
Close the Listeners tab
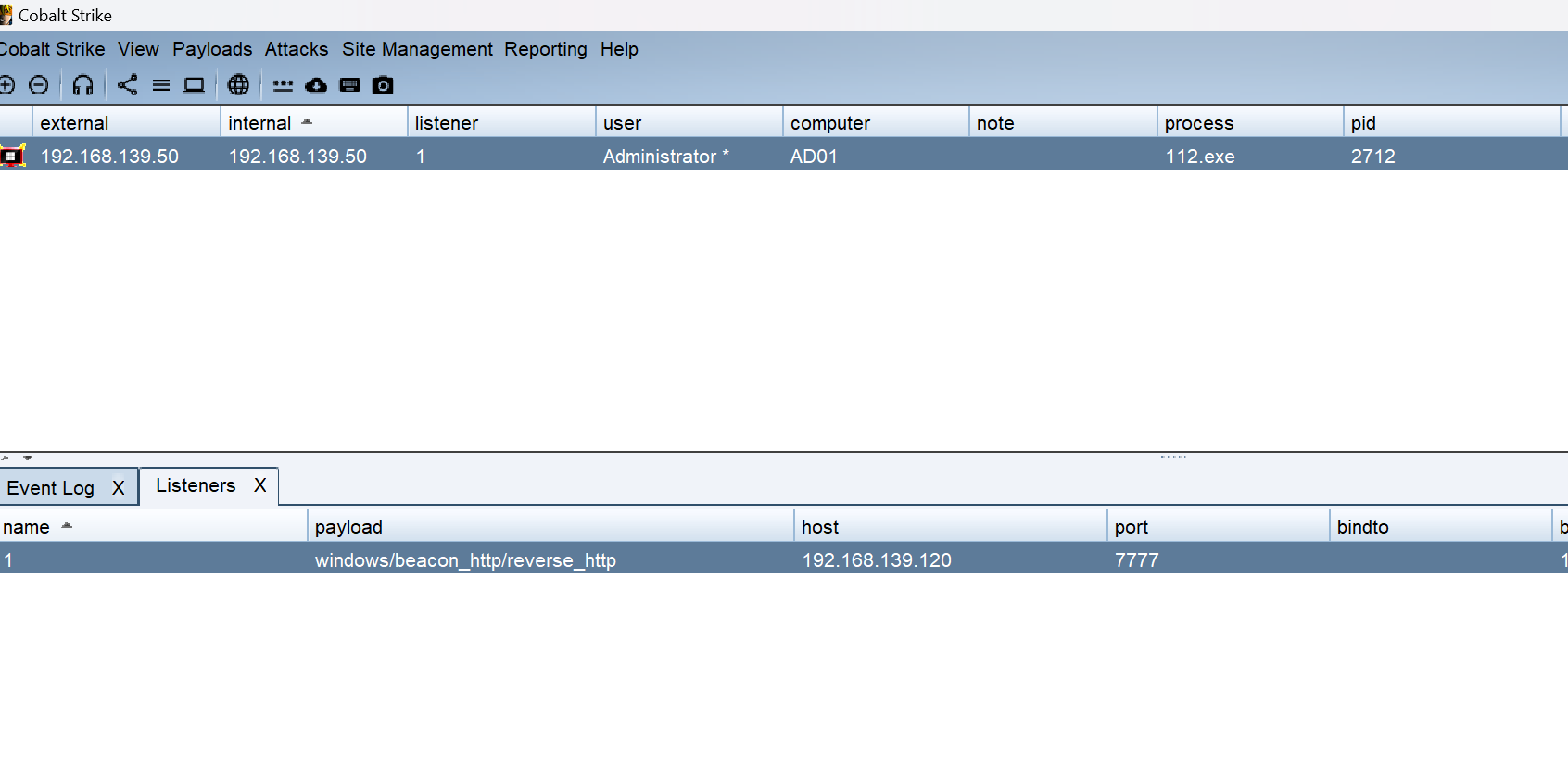click(x=260, y=485)
